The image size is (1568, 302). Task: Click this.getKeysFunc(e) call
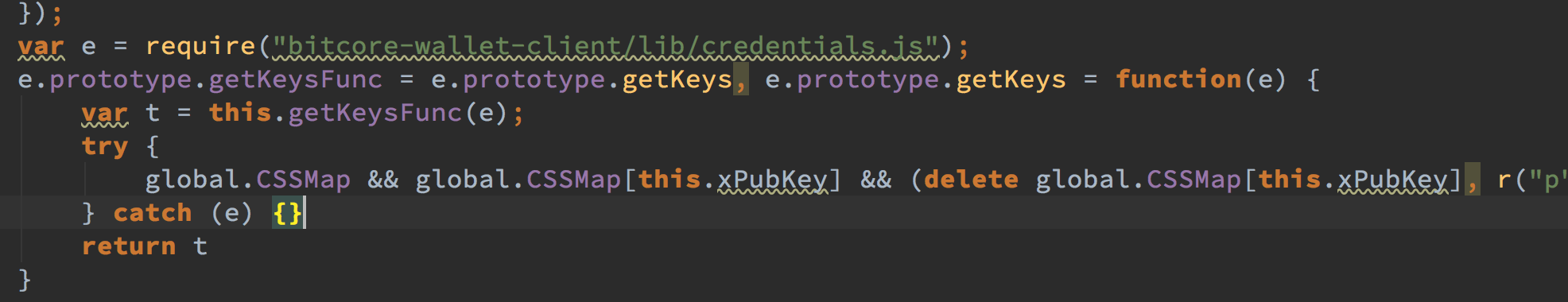[x=358, y=113]
